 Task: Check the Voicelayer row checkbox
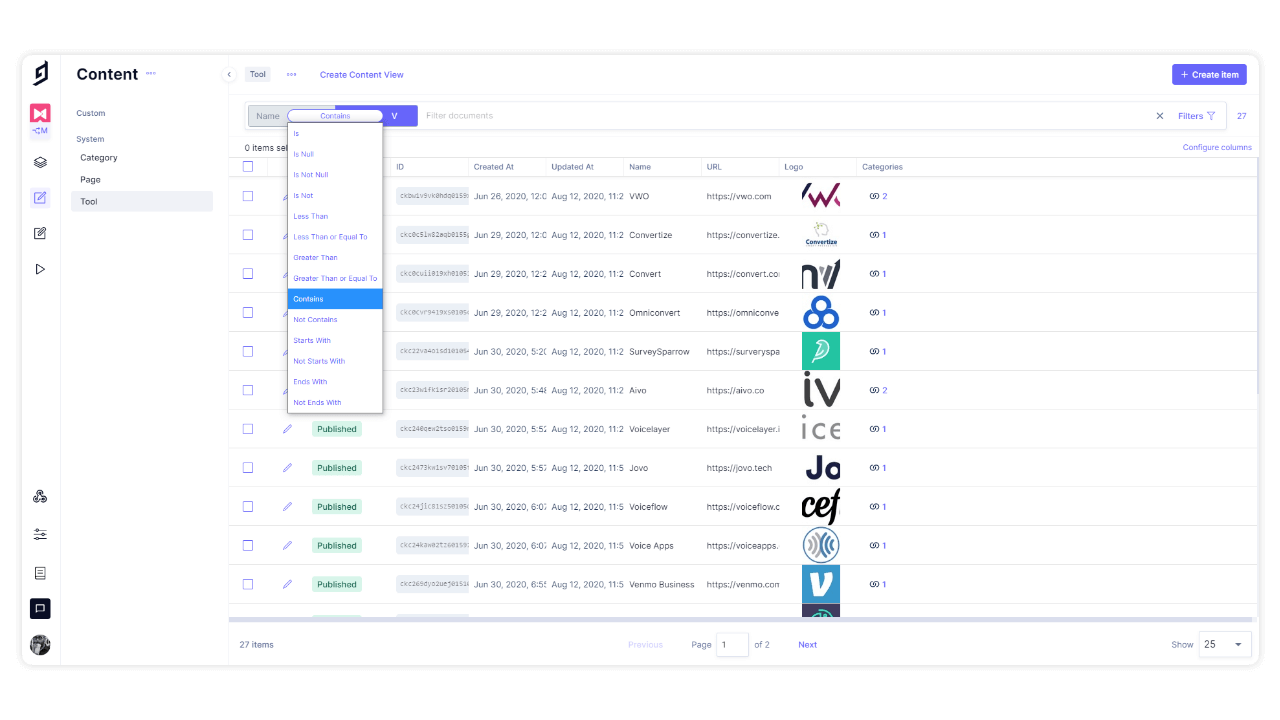pyautogui.click(x=248, y=429)
